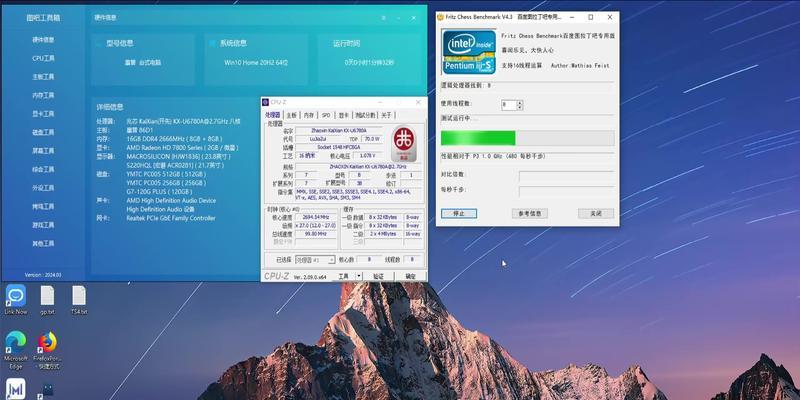The width and height of the screenshot is (800, 400).
Task: Select 游戏工具 in toolbox sidebar
Action: point(43,225)
